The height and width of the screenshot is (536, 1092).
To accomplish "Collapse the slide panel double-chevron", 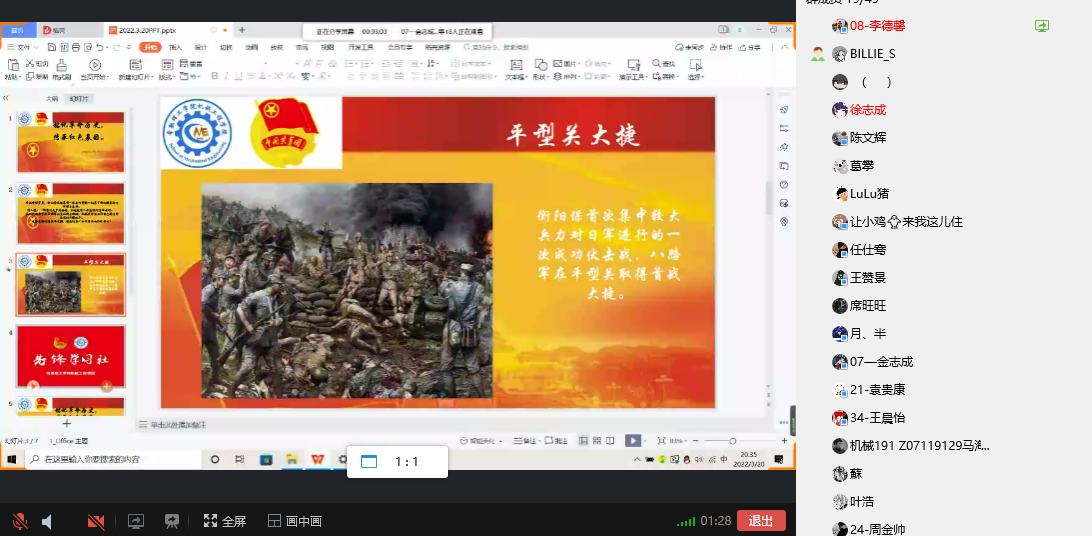I will tap(6, 99).
